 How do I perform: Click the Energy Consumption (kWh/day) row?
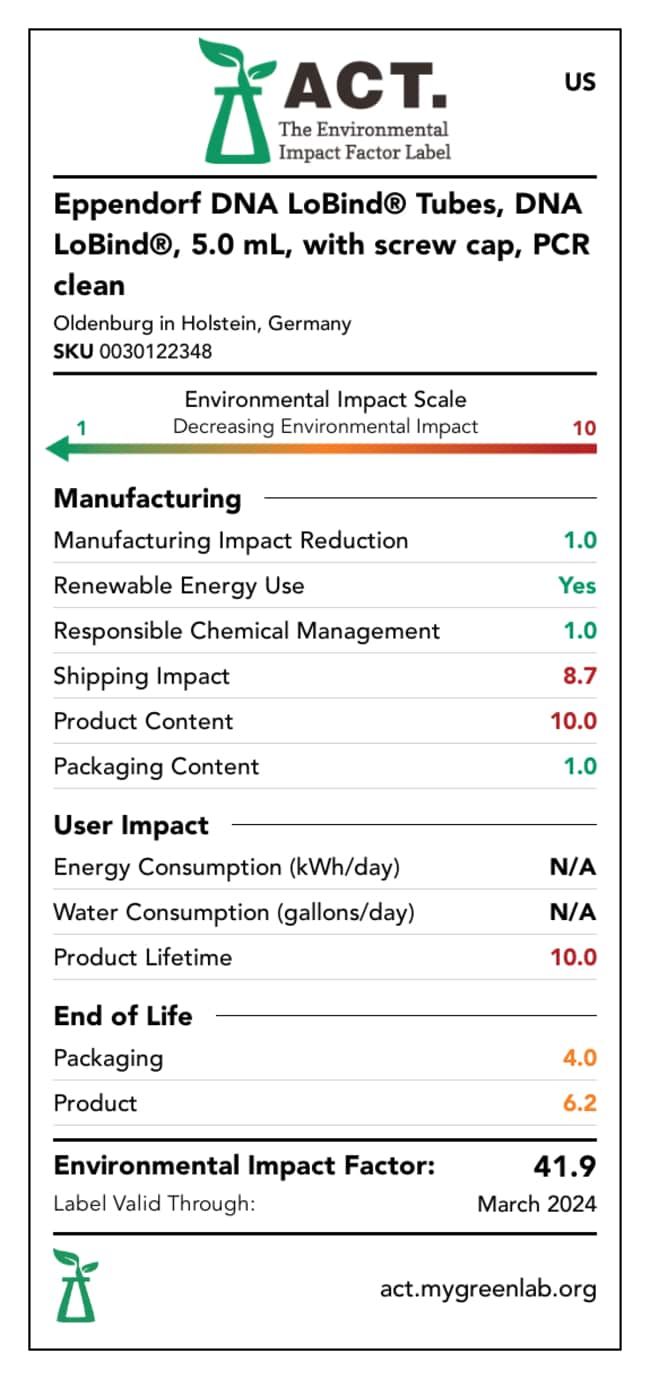click(325, 867)
